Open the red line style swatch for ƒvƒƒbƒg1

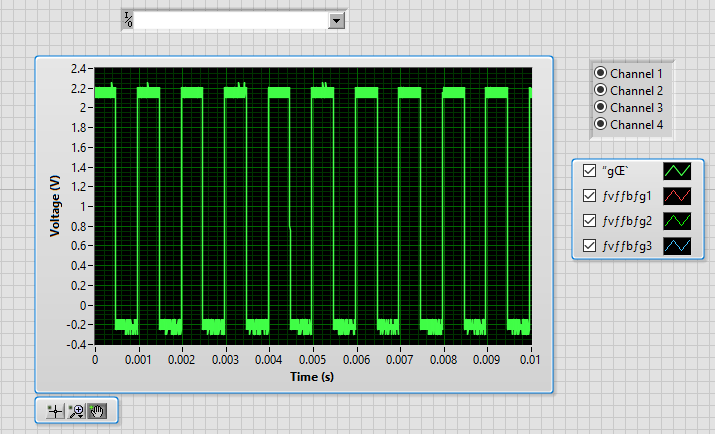click(x=677, y=196)
